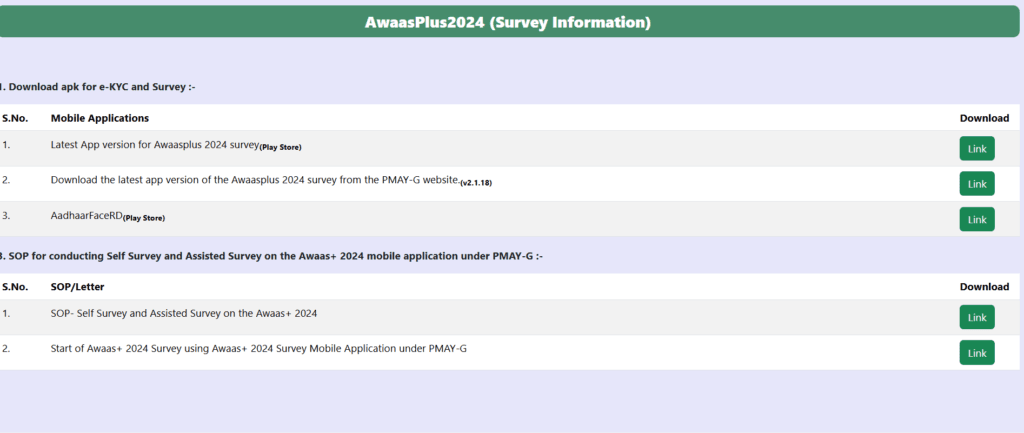Click the (Play Store) label beside Awaasplus survey
Image resolution: width=1024 pixels, height=433 pixels.
(x=281, y=148)
